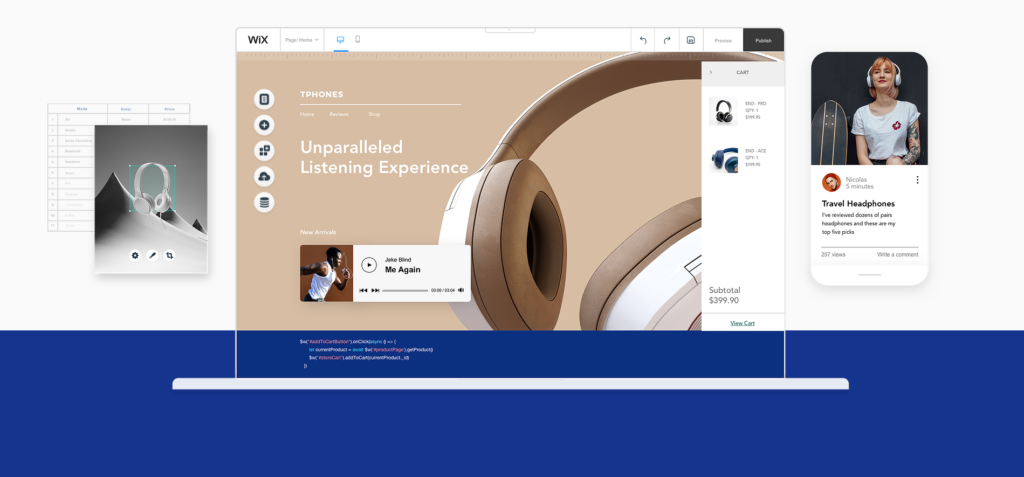Open the Reviews link in TPHONES nav
Image resolution: width=1024 pixels, height=477 pixels.
click(339, 114)
